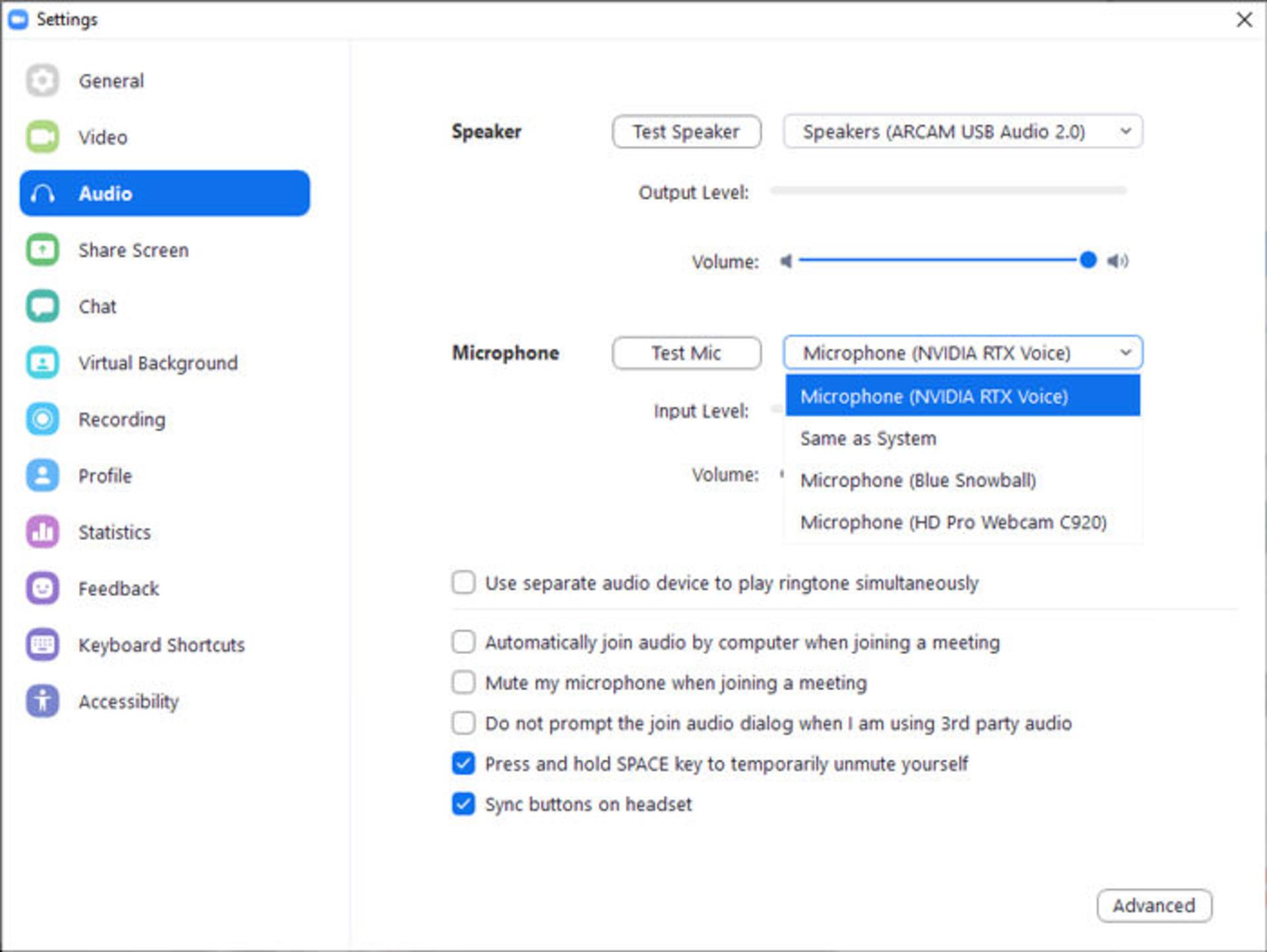
Task: Close the Settings window
Action: tap(1244, 19)
